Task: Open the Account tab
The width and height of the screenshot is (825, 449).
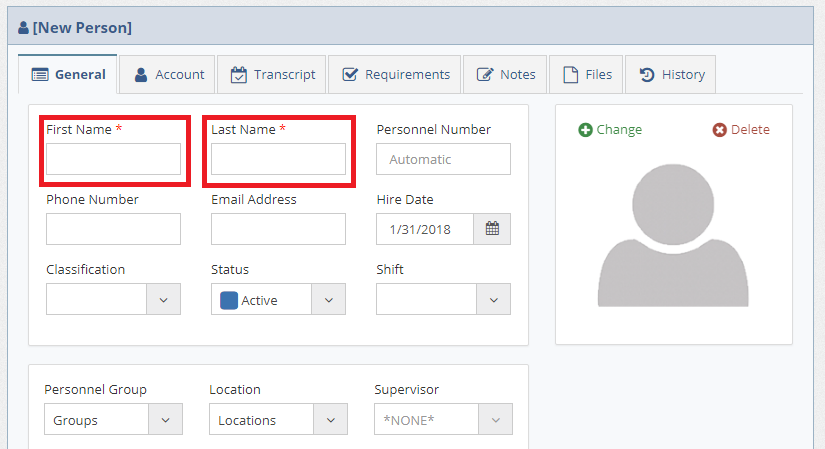Action: pyautogui.click(x=168, y=74)
